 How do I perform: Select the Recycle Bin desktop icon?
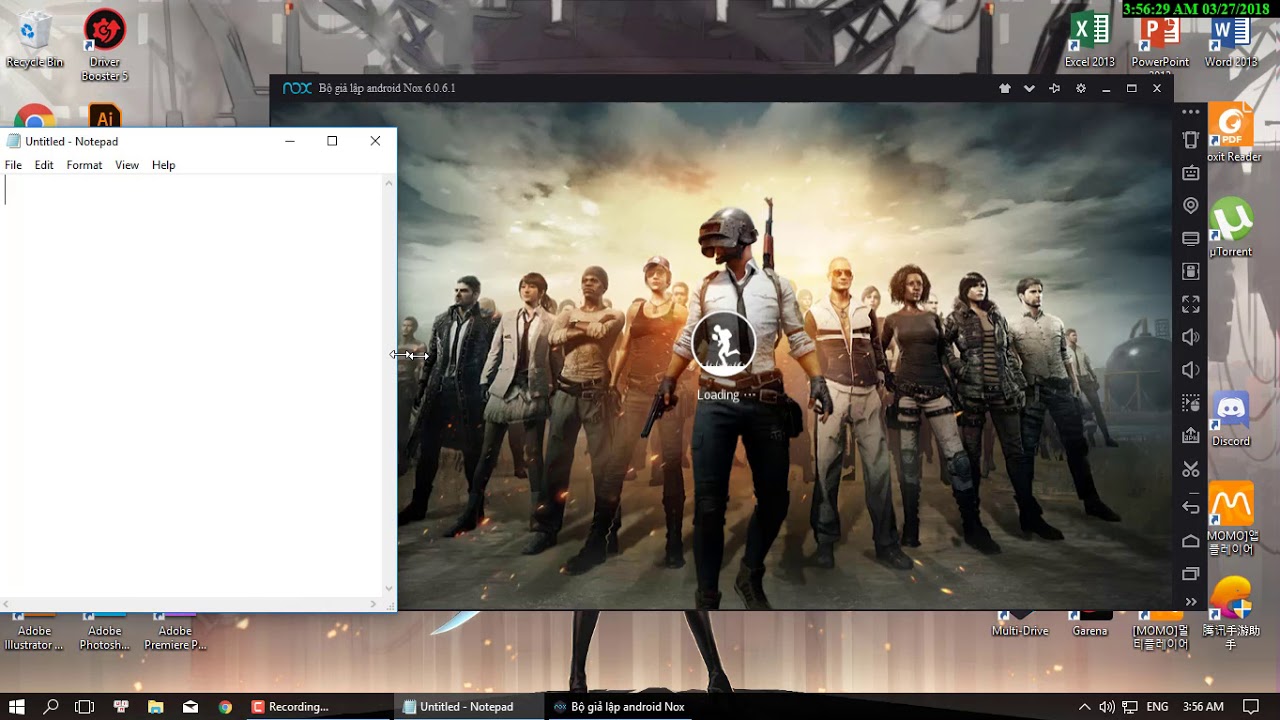pos(34,39)
